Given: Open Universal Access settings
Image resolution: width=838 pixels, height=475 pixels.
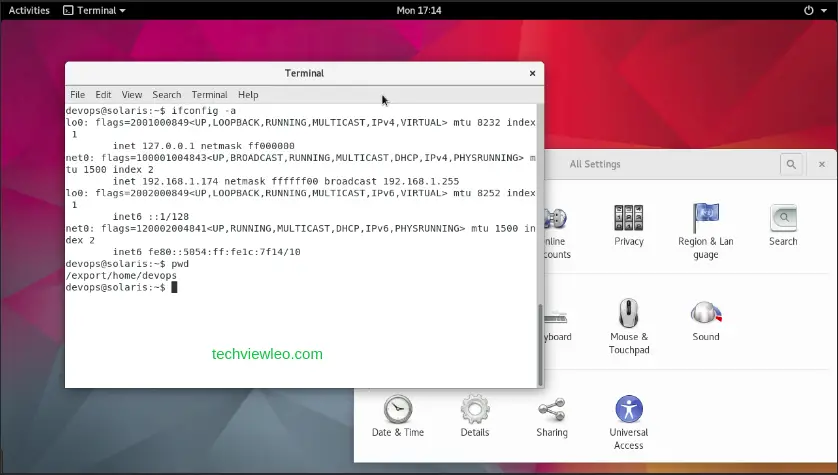Looking at the screenshot, I should (628, 422).
